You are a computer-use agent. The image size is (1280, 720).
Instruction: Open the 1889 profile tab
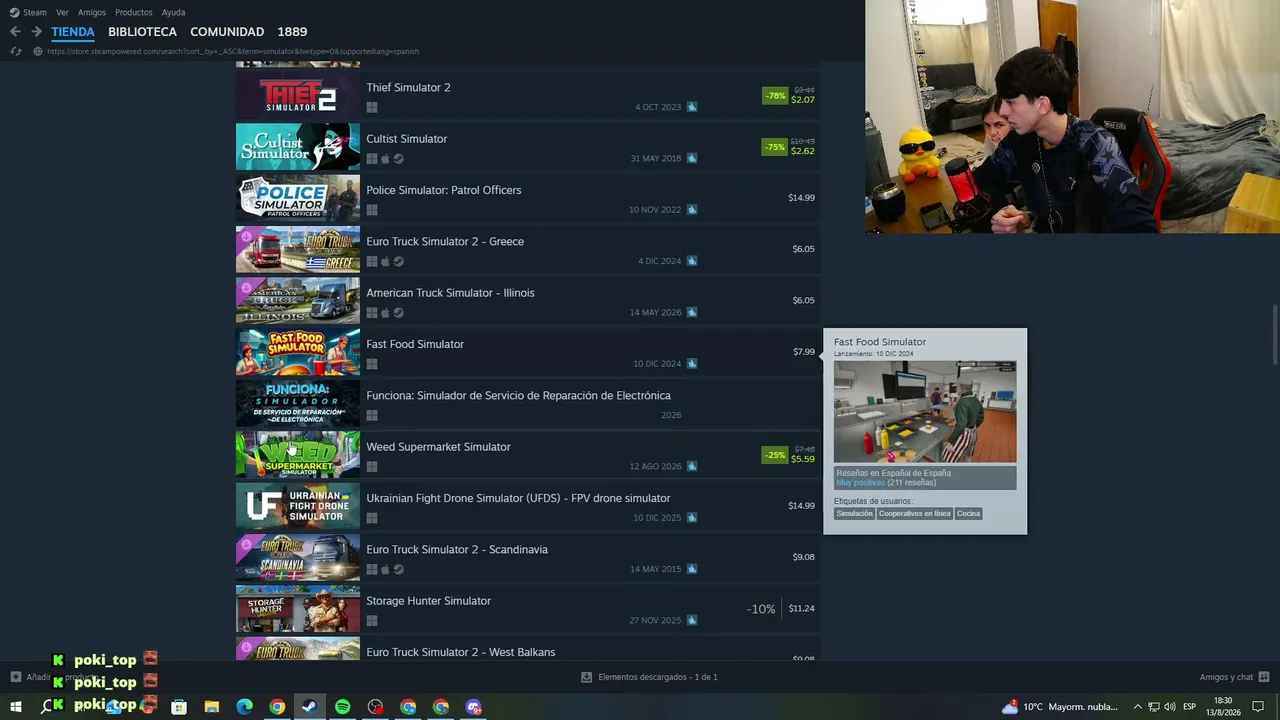292,32
